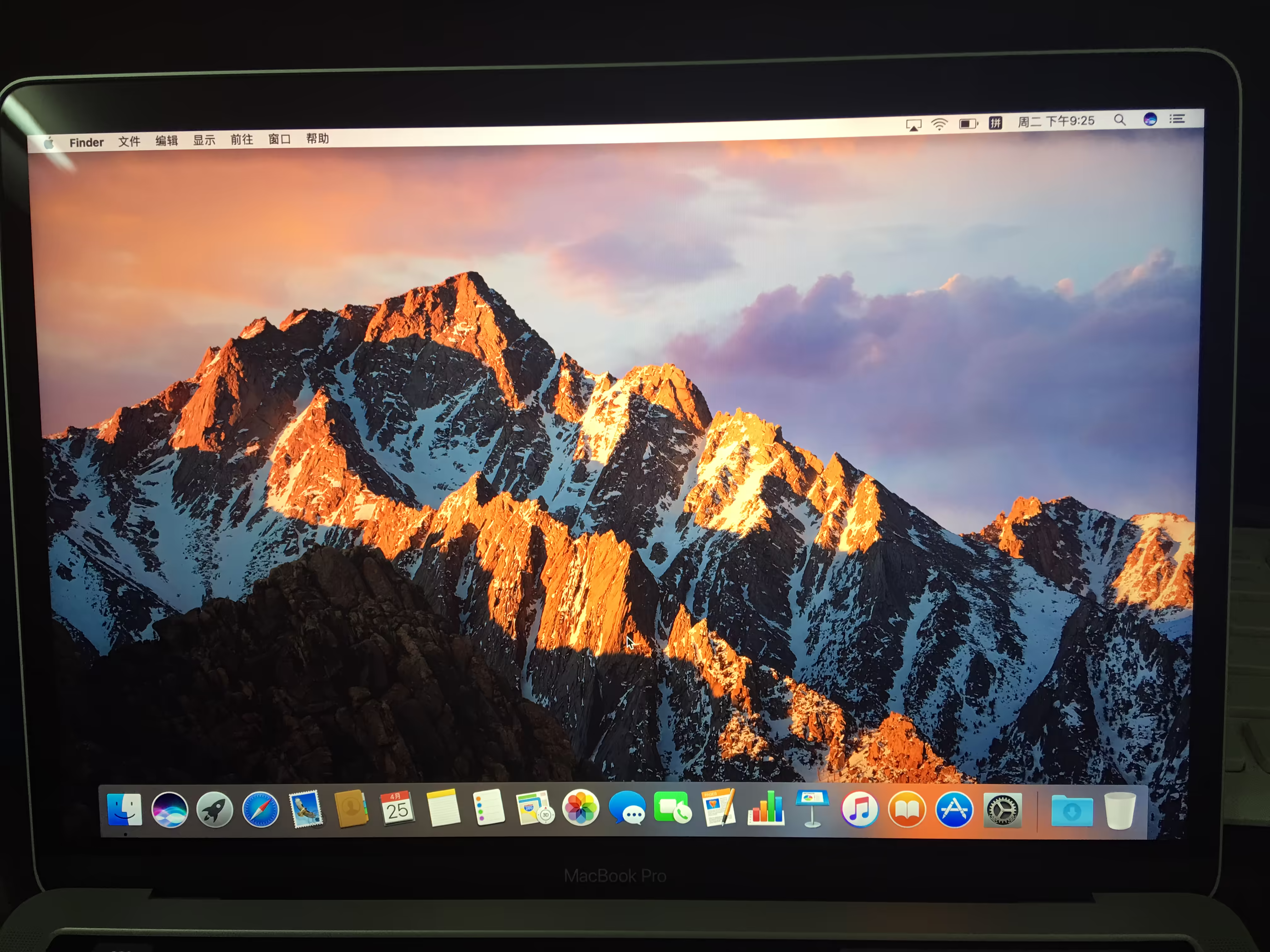Open the 帮助 (Help) menu
This screenshot has width=1270, height=952.
coord(317,138)
